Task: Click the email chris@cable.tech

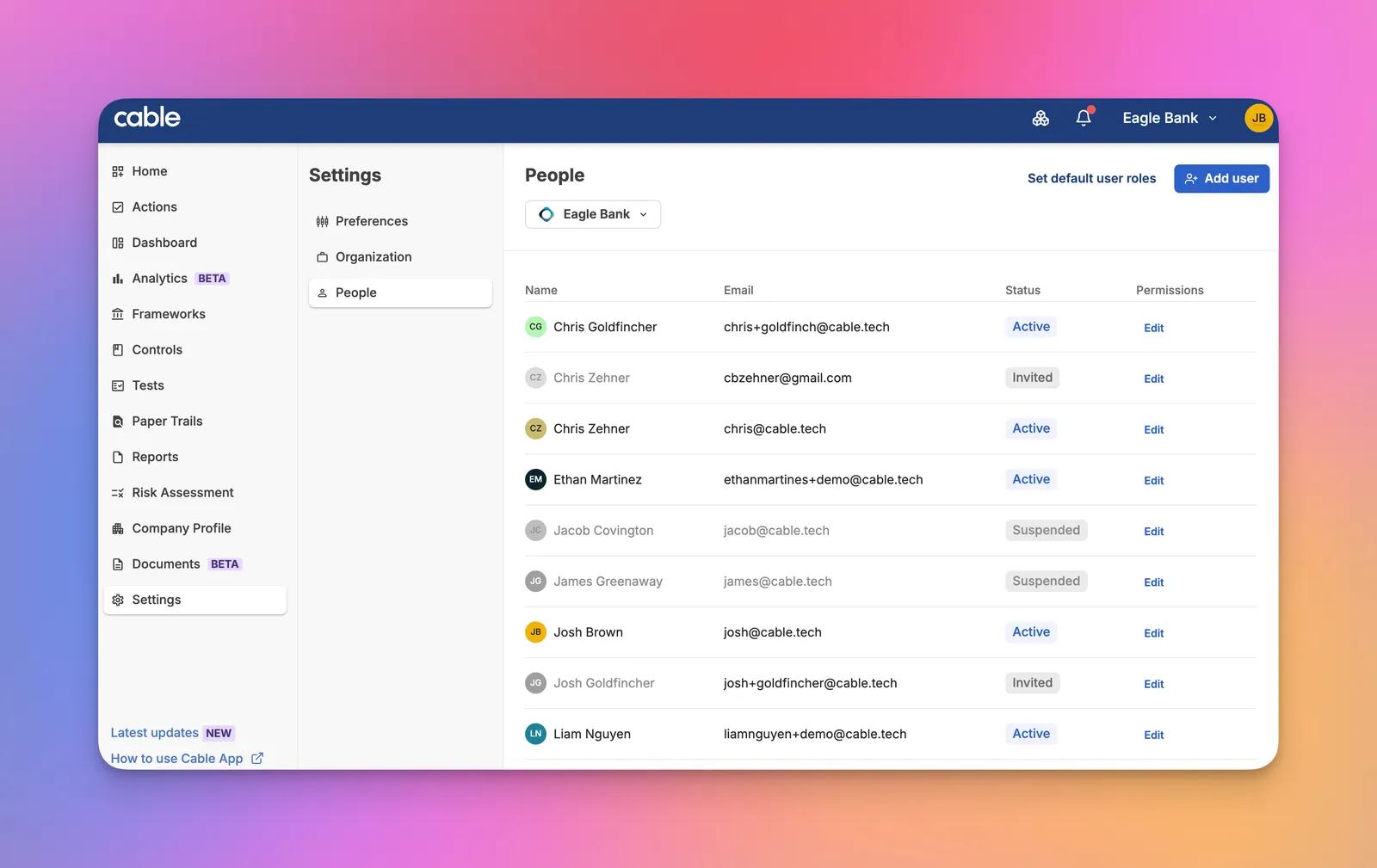Action: coord(775,428)
